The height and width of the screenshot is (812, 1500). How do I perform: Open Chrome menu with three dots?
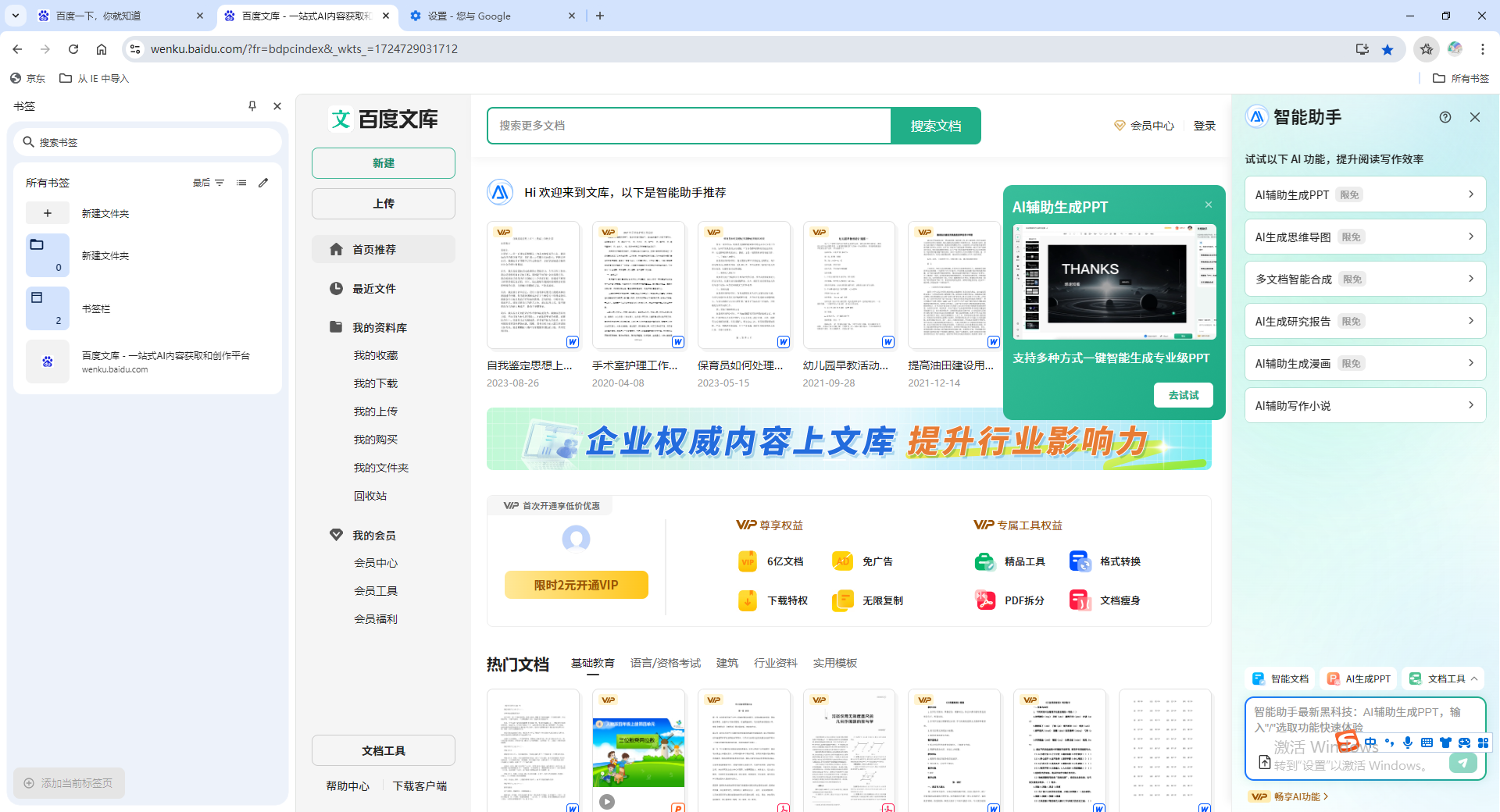click(x=1483, y=49)
